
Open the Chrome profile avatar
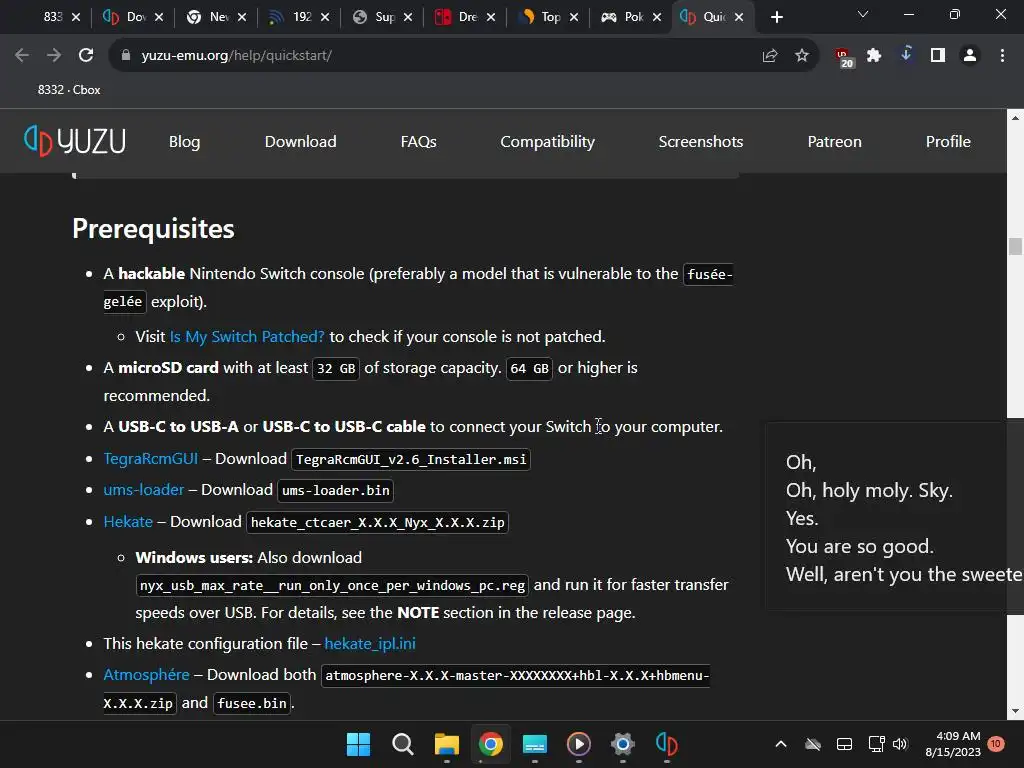tap(970, 56)
